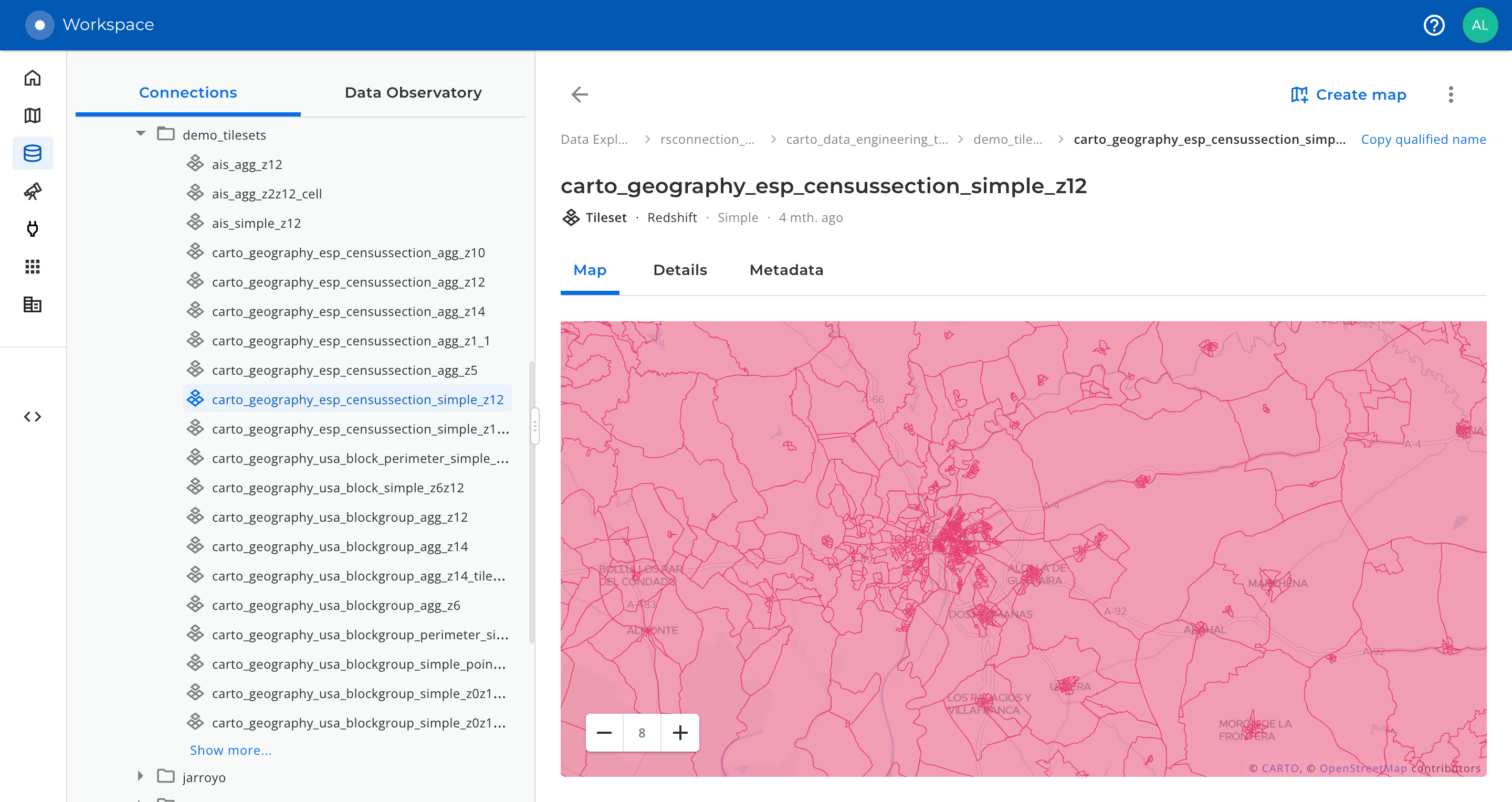The width and height of the screenshot is (1512, 802).
Task: Open the organization building icon in the sidebar
Action: click(32, 304)
